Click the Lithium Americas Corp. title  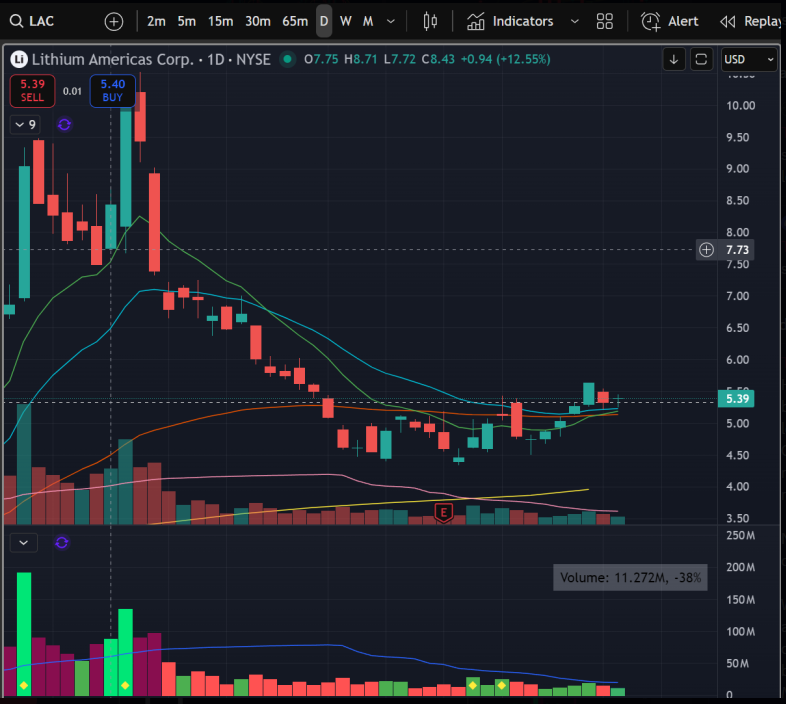point(113,60)
